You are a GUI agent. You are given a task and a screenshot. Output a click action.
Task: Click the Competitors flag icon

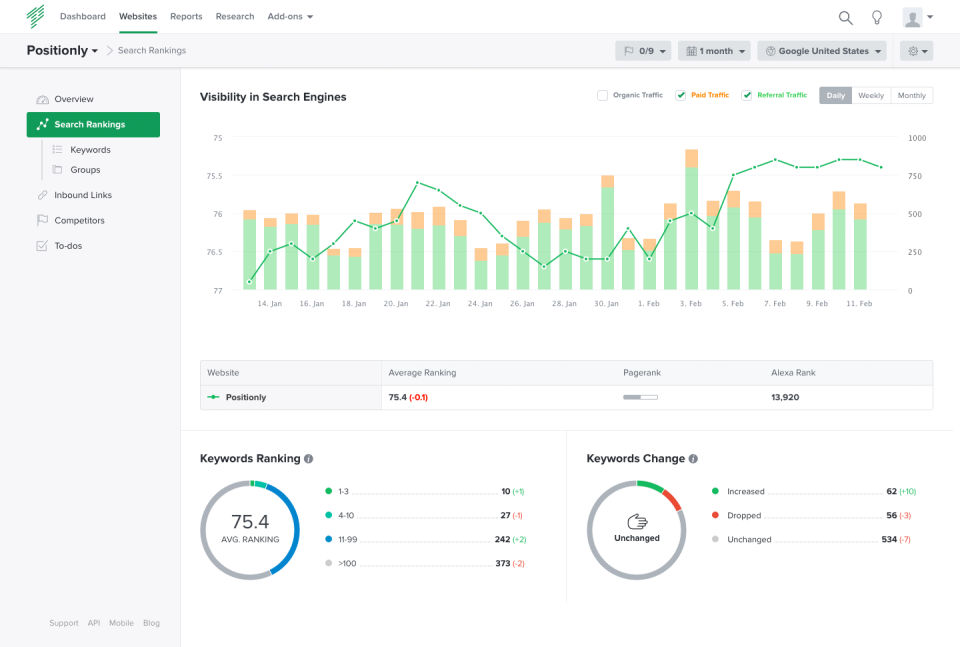[42, 220]
